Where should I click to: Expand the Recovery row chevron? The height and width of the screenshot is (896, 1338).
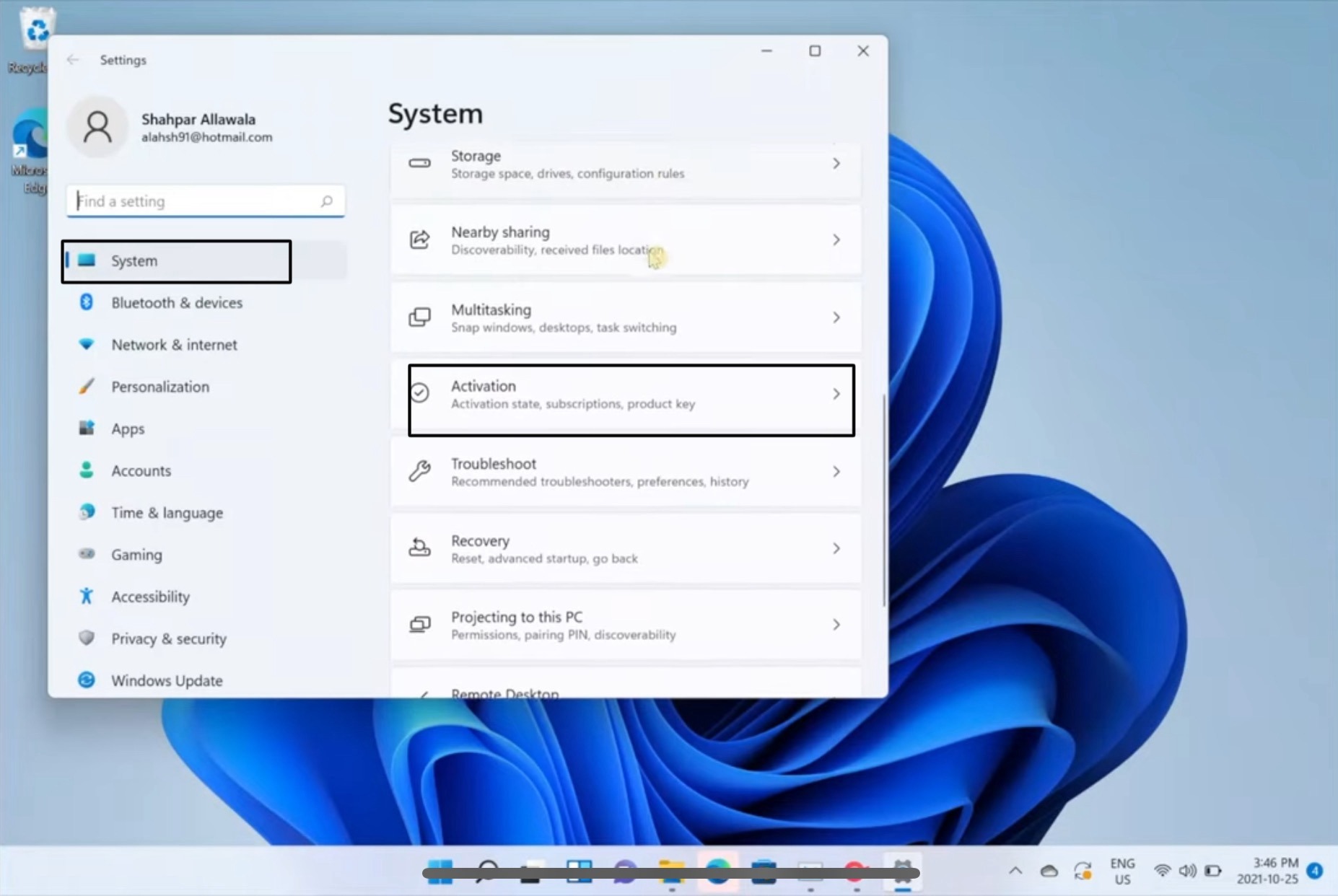coord(836,548)
